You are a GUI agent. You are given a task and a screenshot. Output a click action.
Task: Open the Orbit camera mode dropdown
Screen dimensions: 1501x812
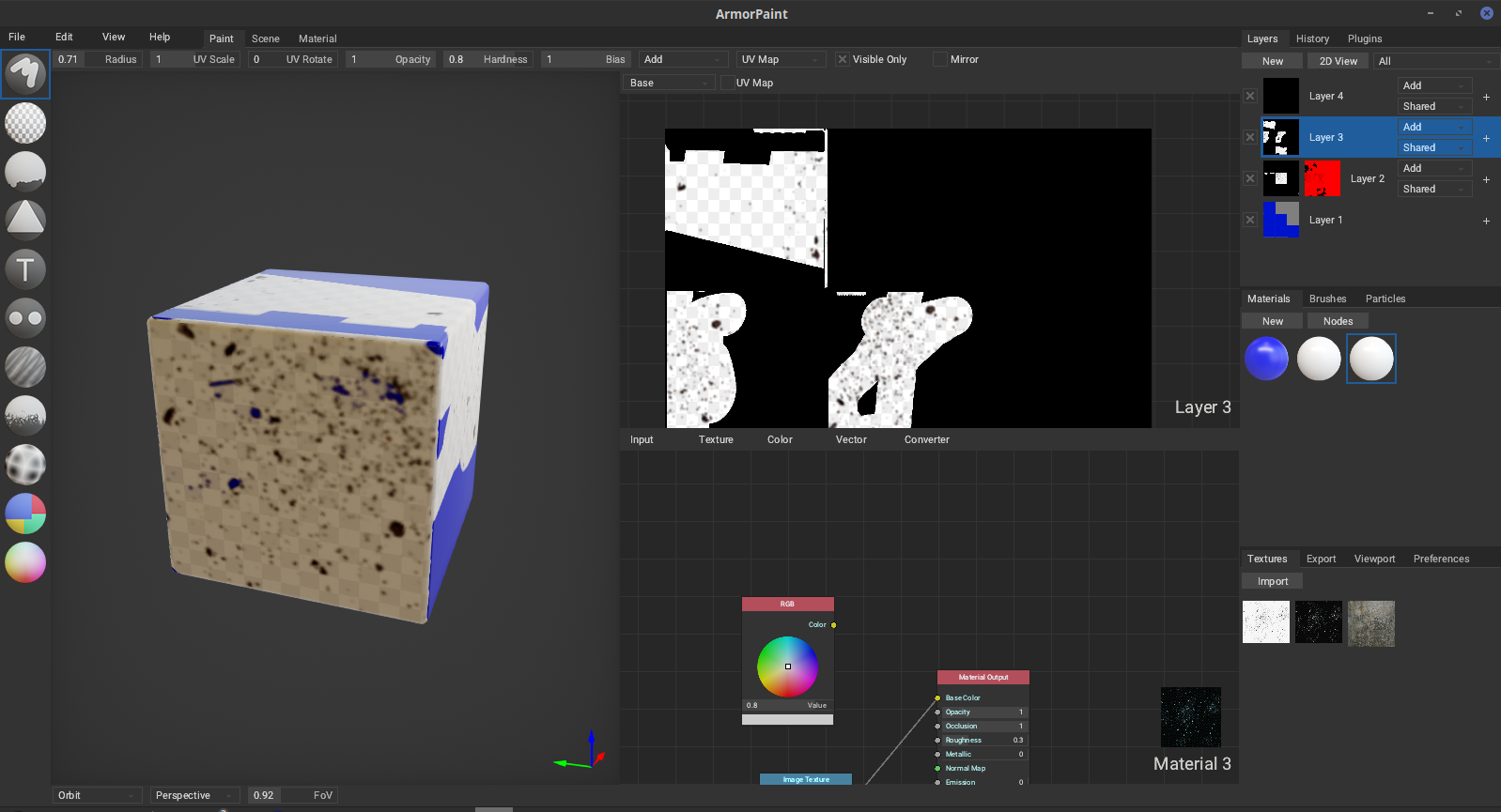(98, 795)
